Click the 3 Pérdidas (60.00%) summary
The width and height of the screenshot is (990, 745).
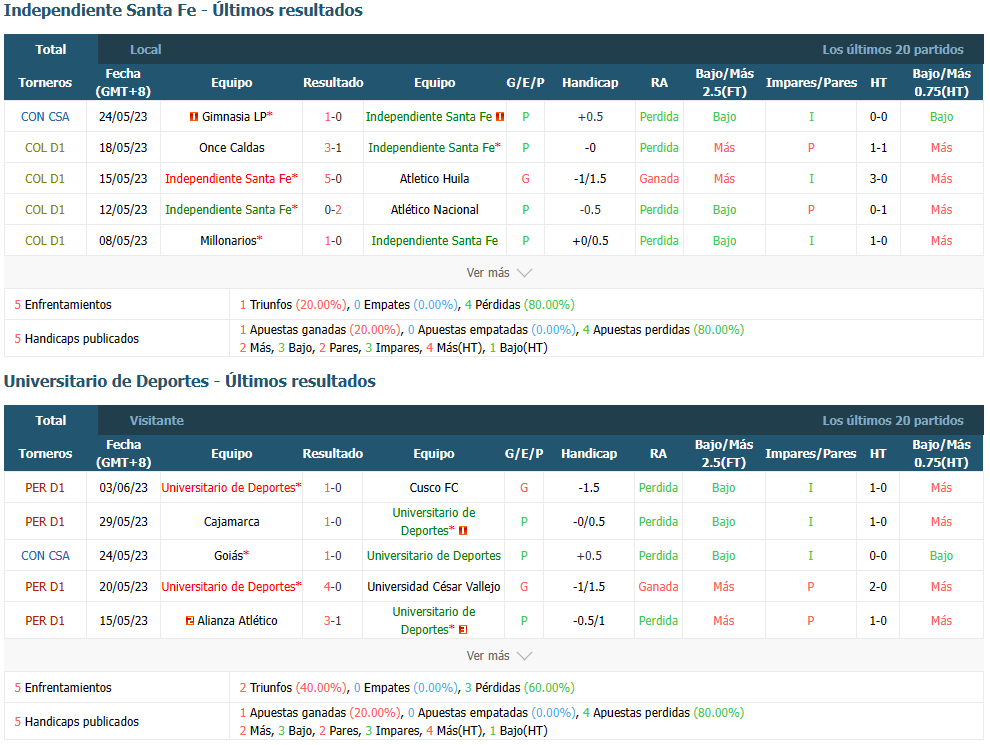520,688
